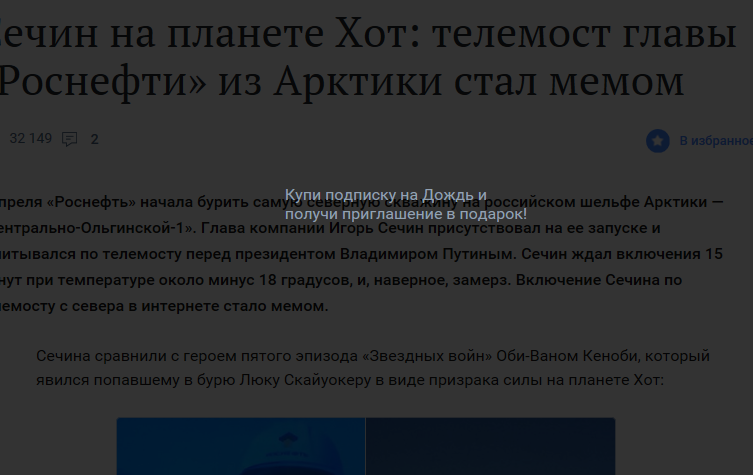Image resolution: width=753 pixels, height=475 pixels.
Task: Click the lead text mentioning 'Владимиром Путиным'
Action: 362,254
